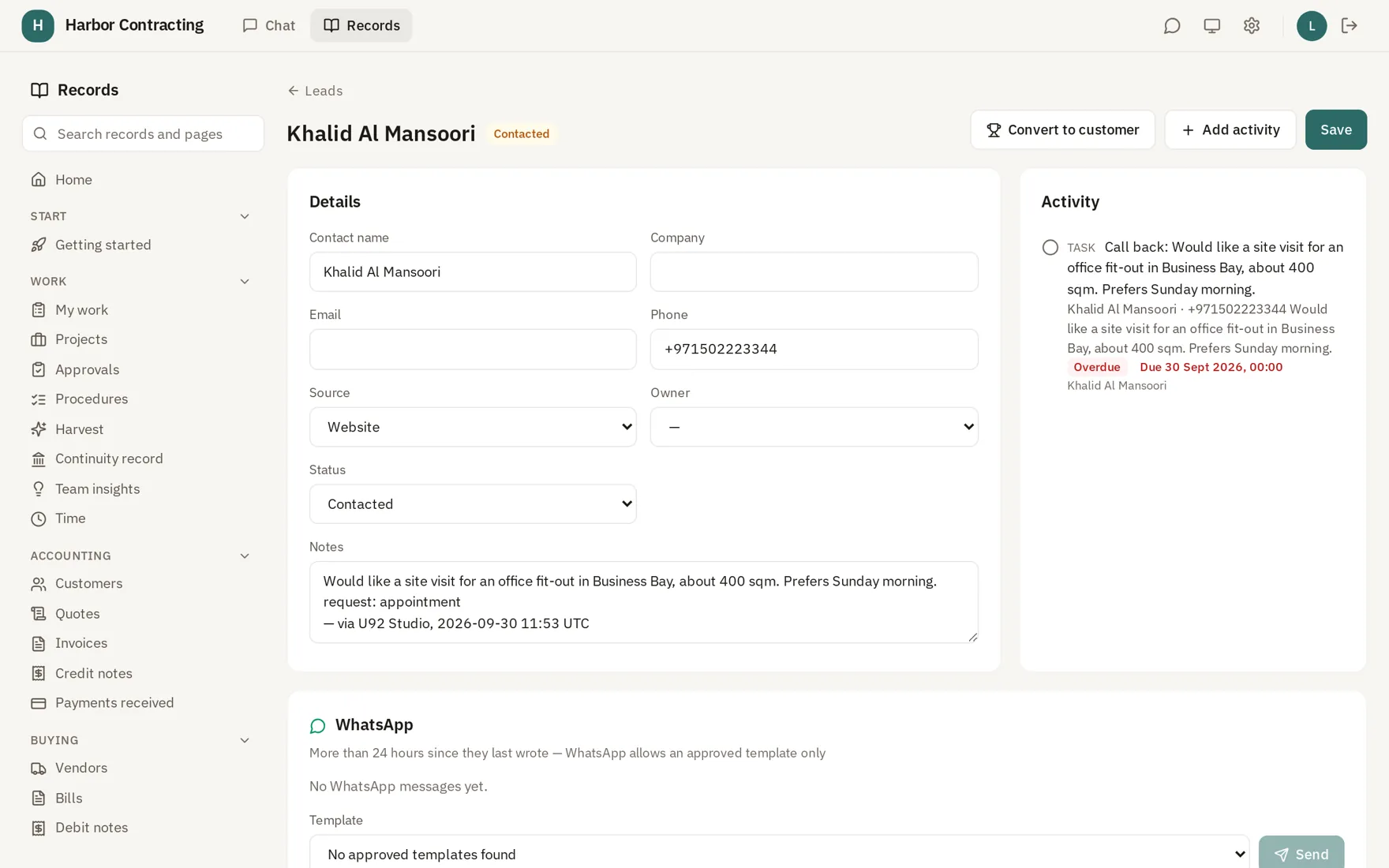Screen dimensions: 1389x868
Task: Click the Harbor Contracting H logo
Action: tap(38, 26)
